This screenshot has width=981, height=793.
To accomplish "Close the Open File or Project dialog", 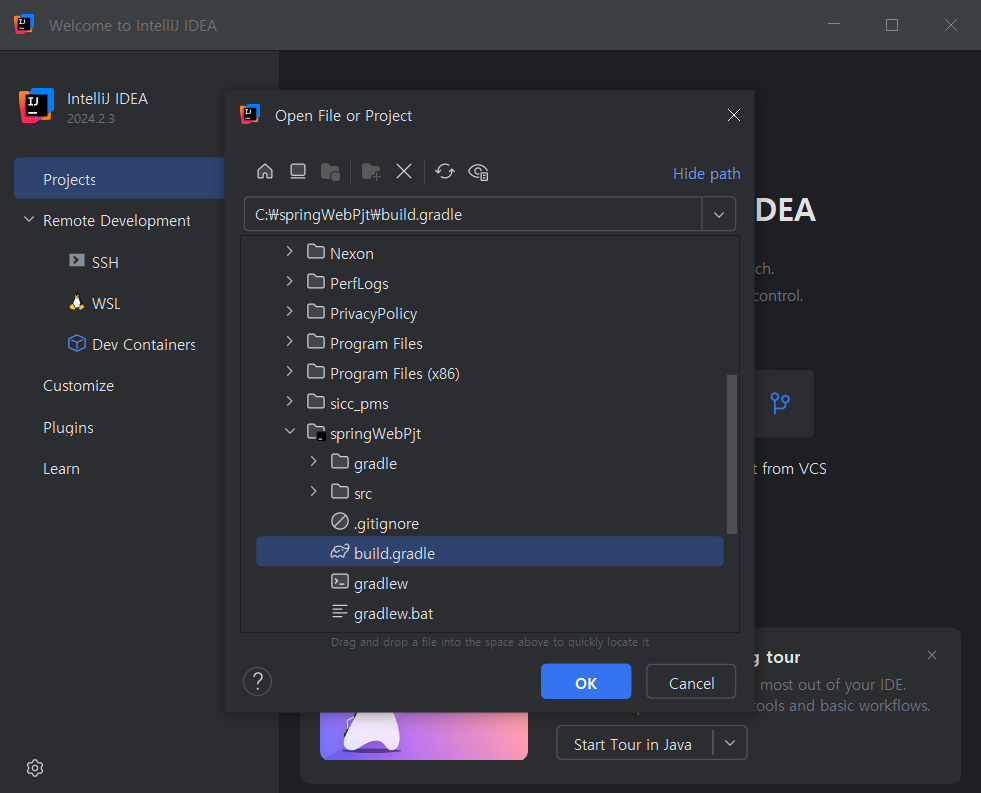I will pos(734,115).
